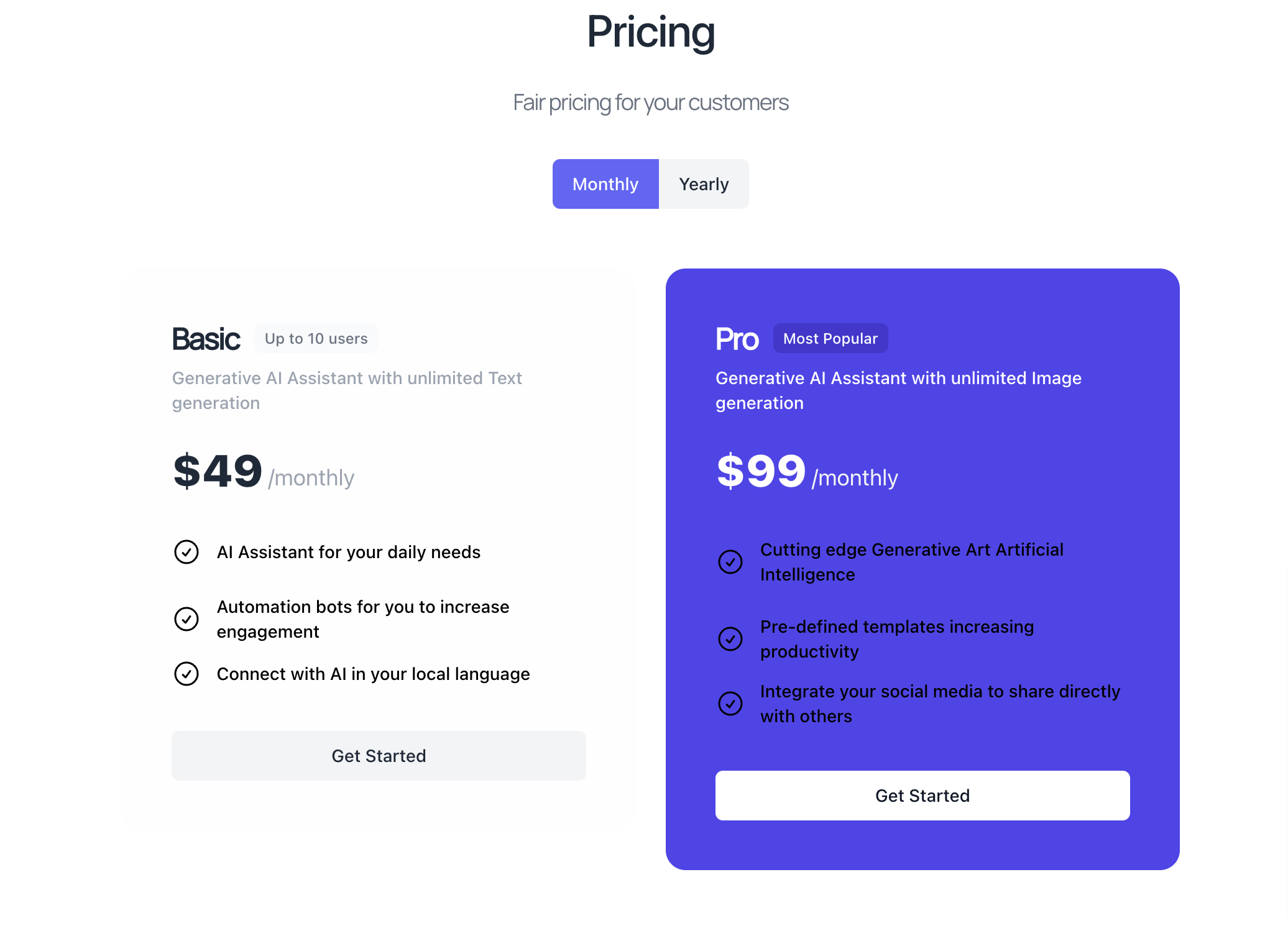Click checkmark icon for local language feature

(186, 674)
